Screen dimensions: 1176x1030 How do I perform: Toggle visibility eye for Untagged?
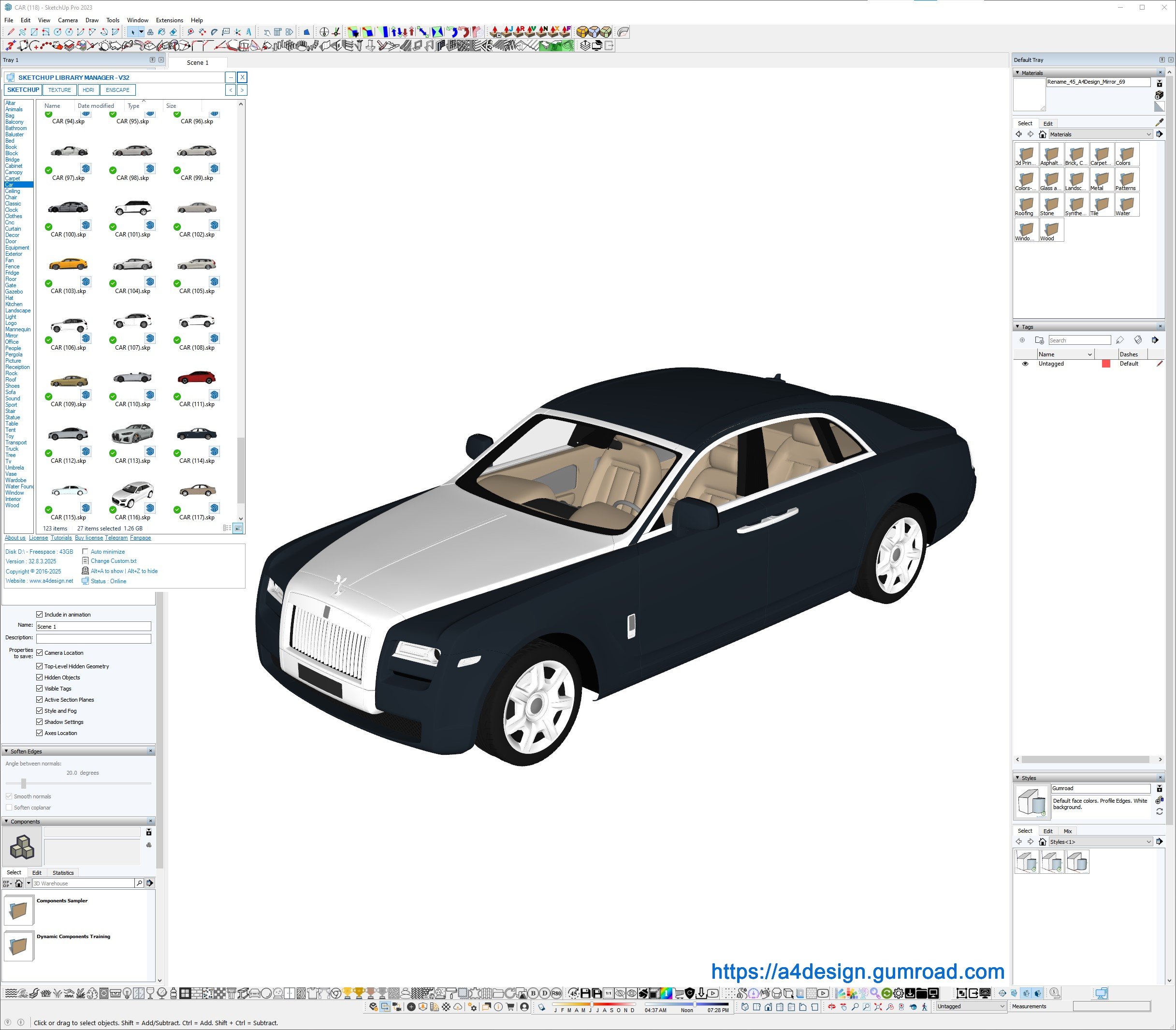click(1025, 364)
